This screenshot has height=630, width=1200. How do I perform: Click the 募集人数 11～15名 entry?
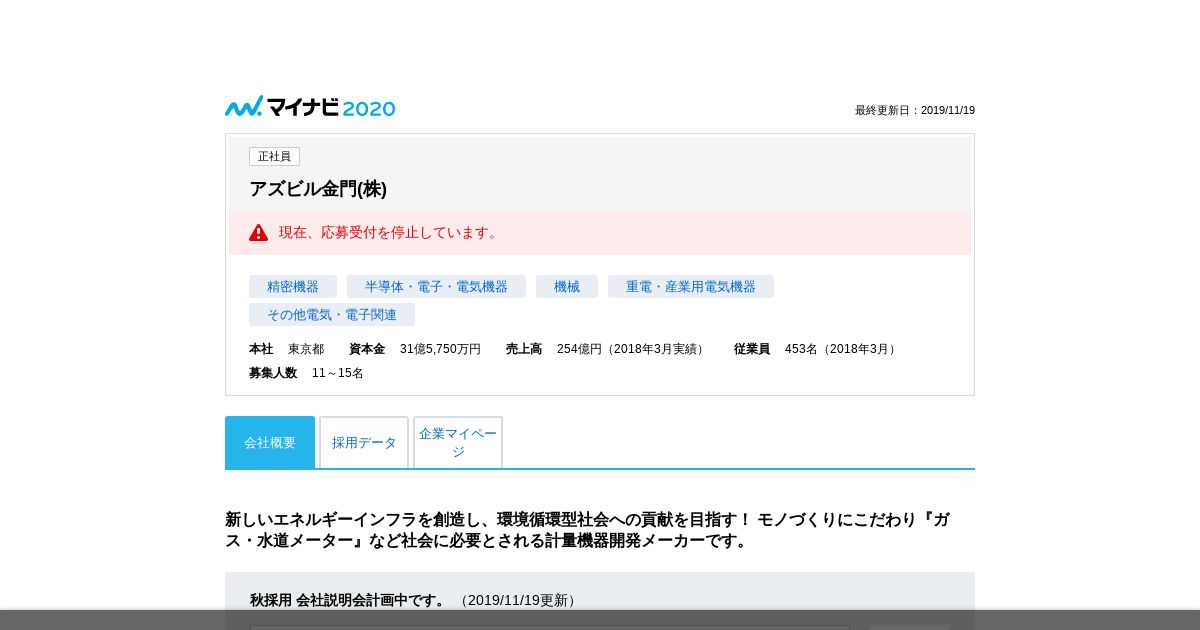(x=306, y=373)
